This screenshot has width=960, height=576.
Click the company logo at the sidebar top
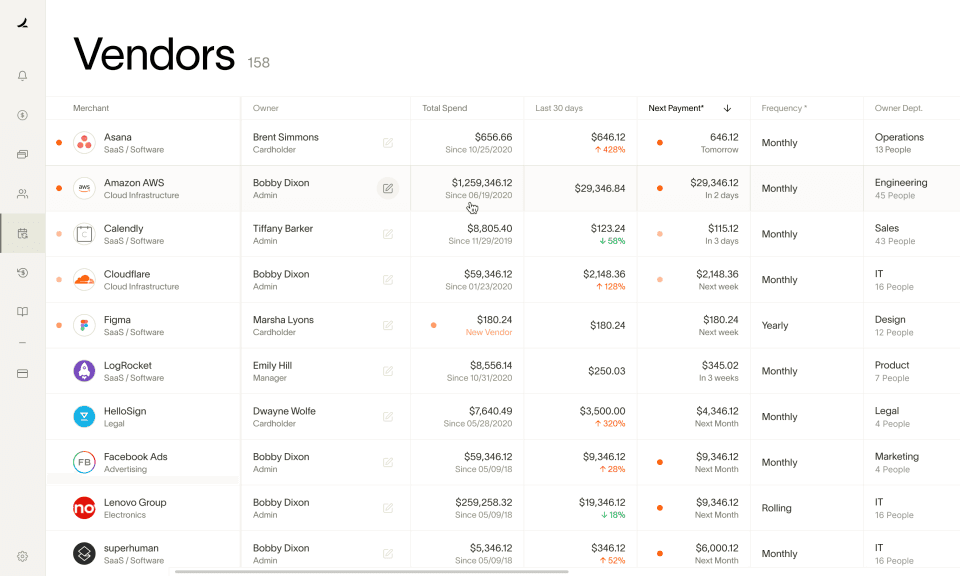click(x=21, y=22)
